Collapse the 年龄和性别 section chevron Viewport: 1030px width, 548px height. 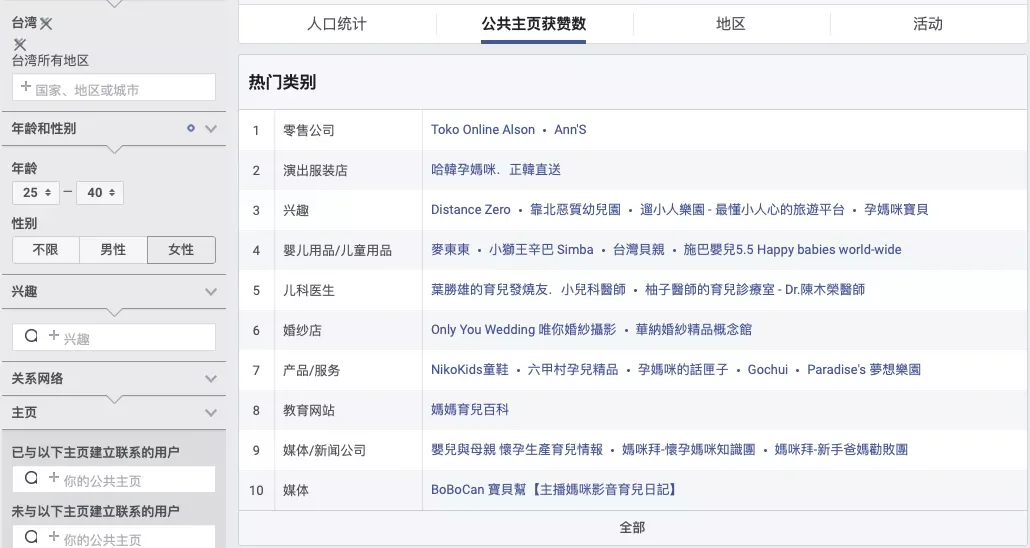[x=211, y=129]
